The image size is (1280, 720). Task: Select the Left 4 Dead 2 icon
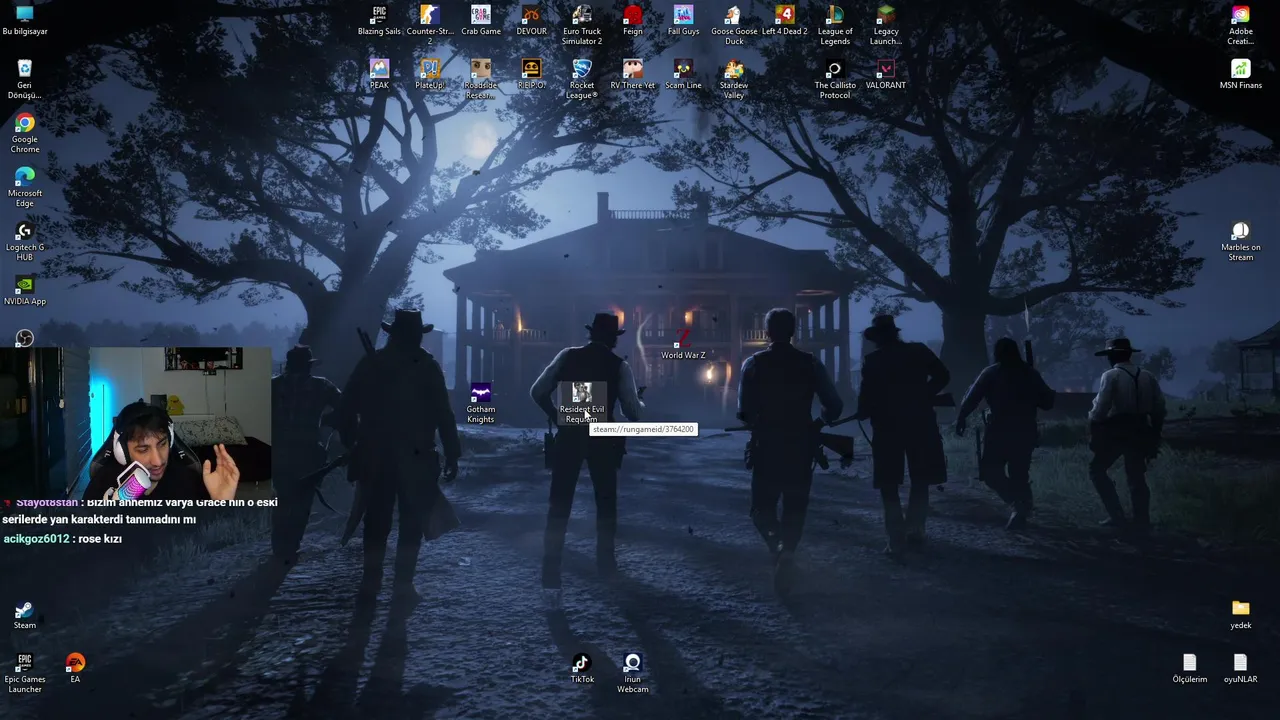(x=785, y=20)
